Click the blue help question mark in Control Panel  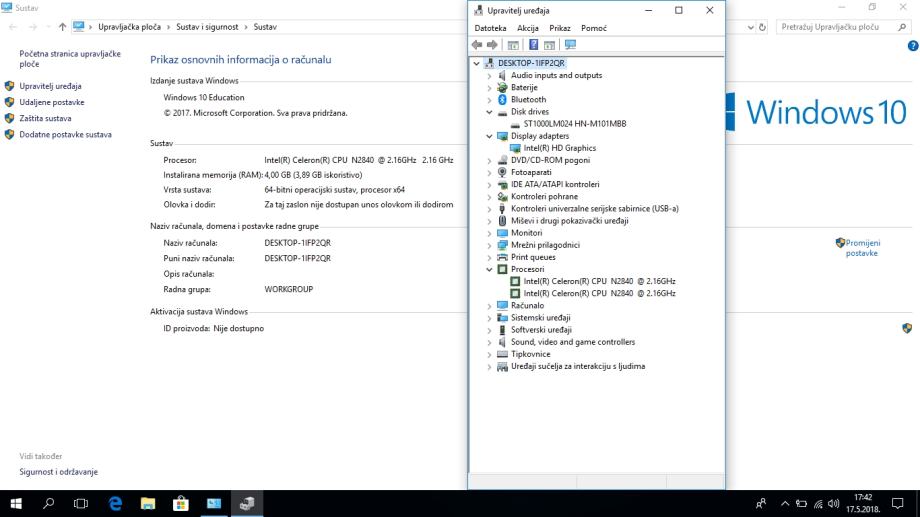[x=912, y=46]
